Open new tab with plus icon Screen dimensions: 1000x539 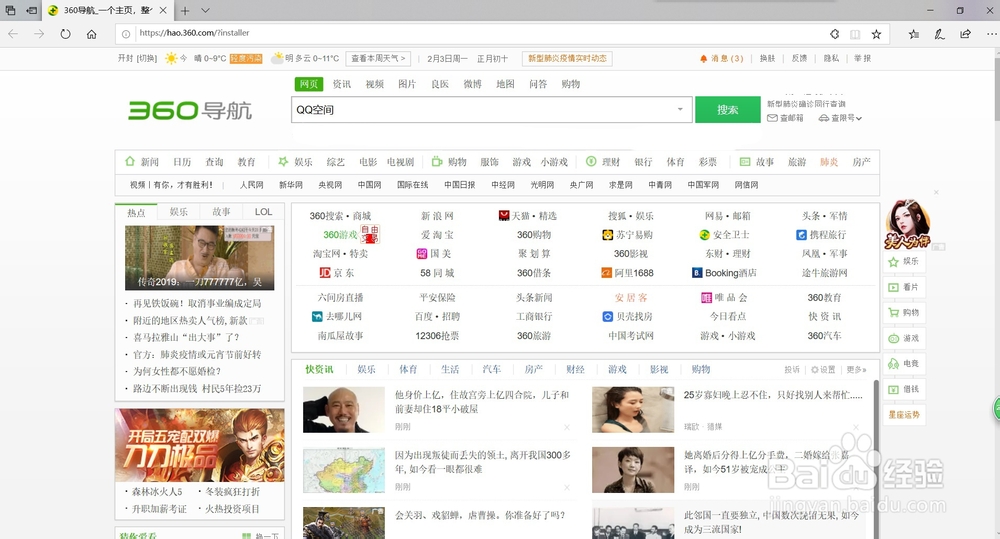click(185, 10)
